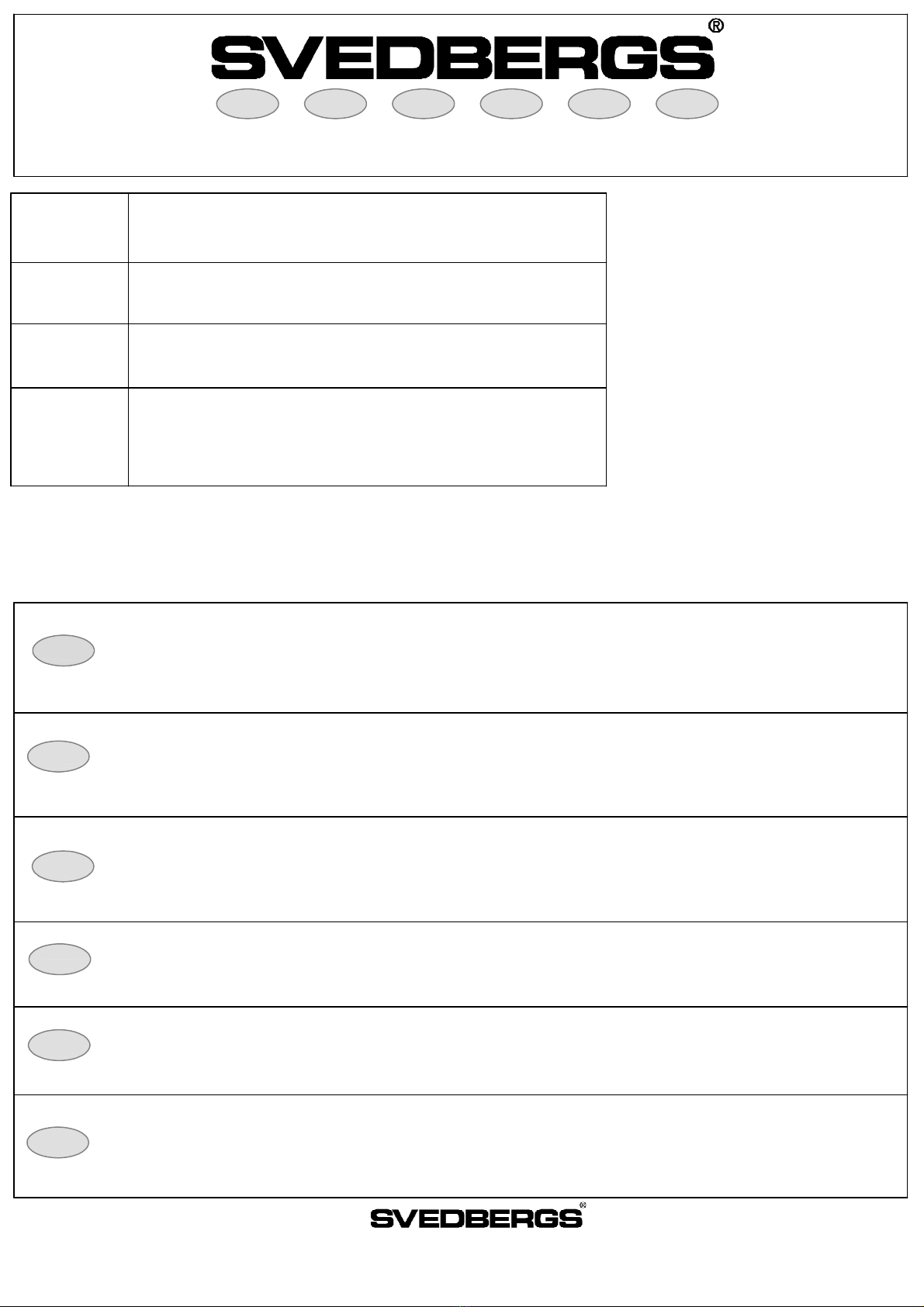The height and width of the screenshot is (1307, 924).
Task: Click the large SVEDBERGS logo at top
Action: click(463, 59)
